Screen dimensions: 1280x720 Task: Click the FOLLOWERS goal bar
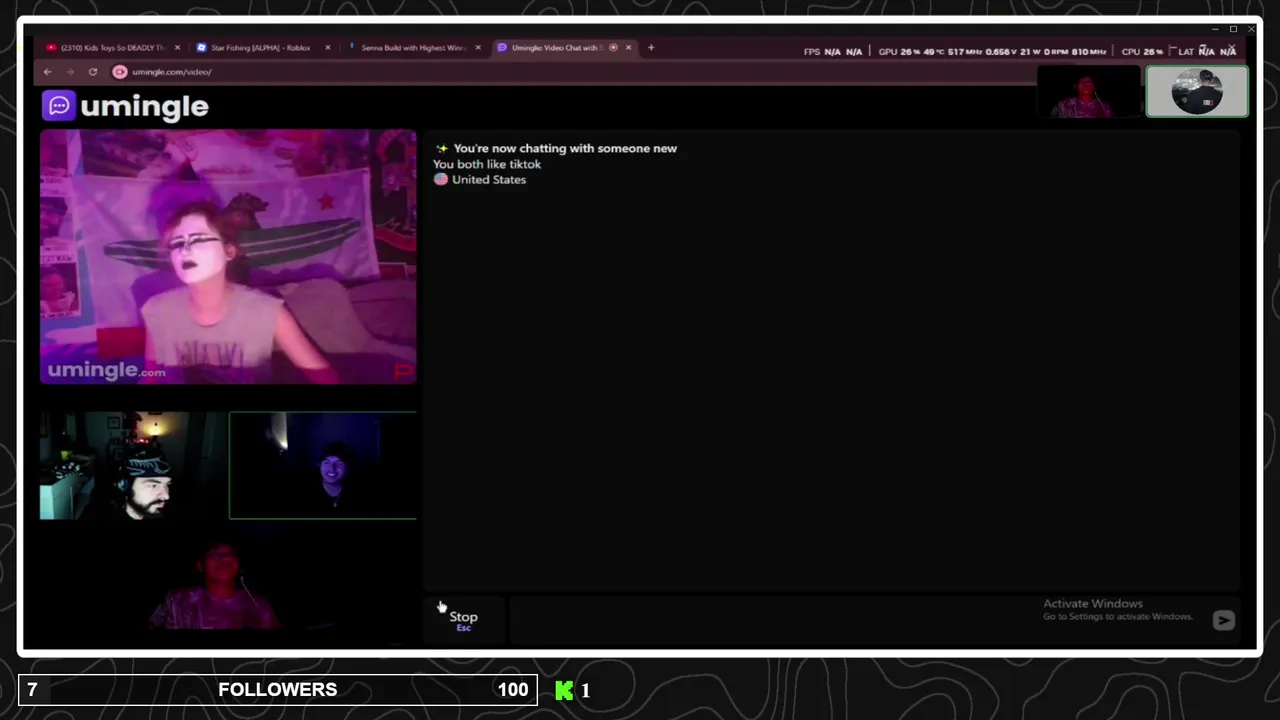click(x=278, y=690)
